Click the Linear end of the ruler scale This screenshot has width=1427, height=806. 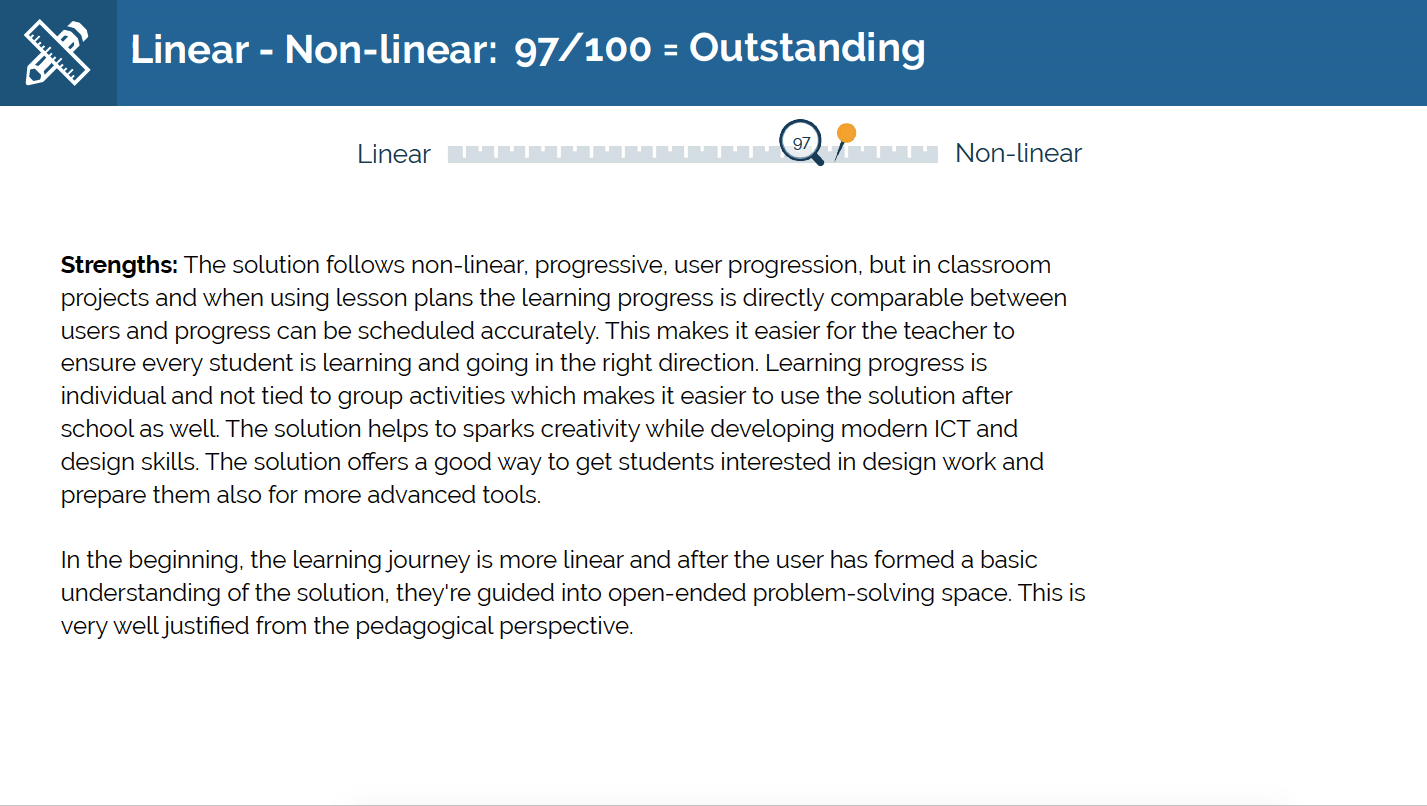(455, 154)
